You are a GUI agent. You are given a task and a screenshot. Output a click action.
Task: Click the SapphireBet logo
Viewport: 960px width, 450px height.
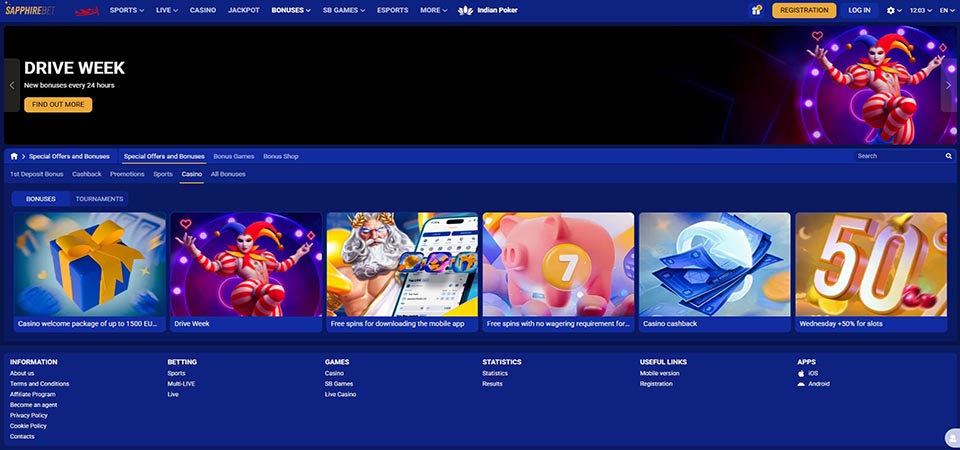31,10
